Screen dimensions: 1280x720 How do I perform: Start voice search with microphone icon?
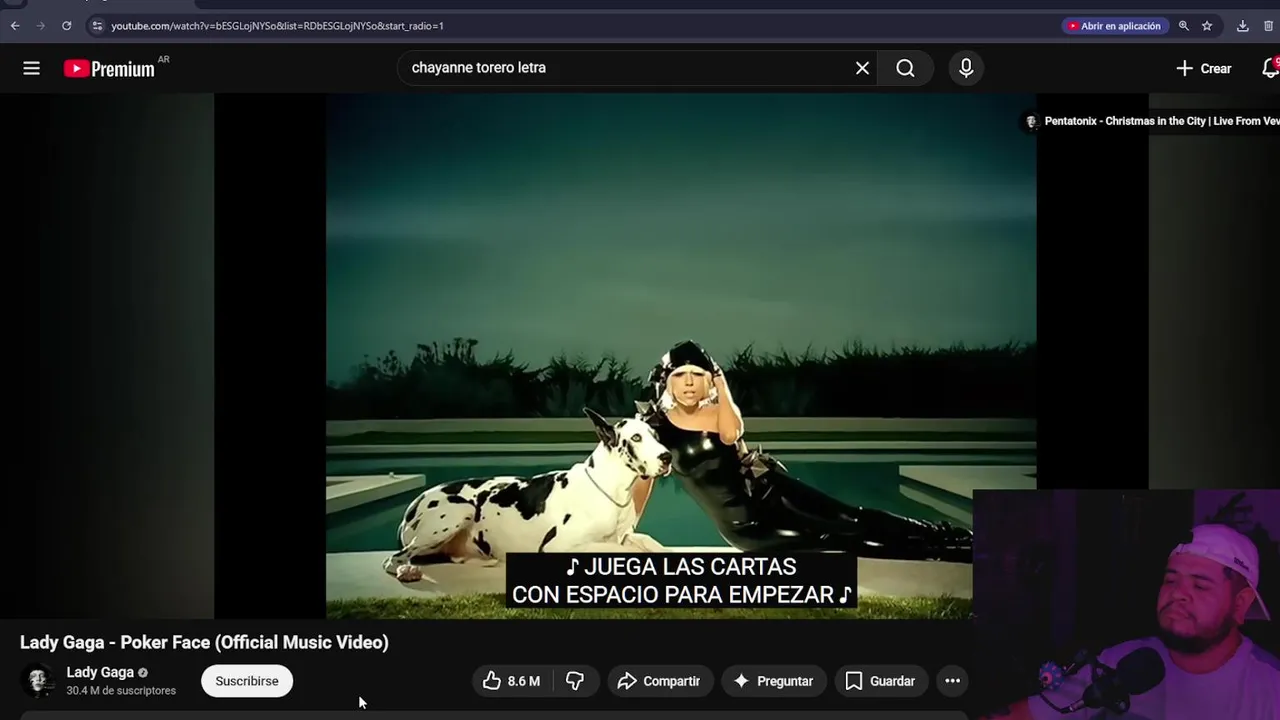(x=966, y=68)
